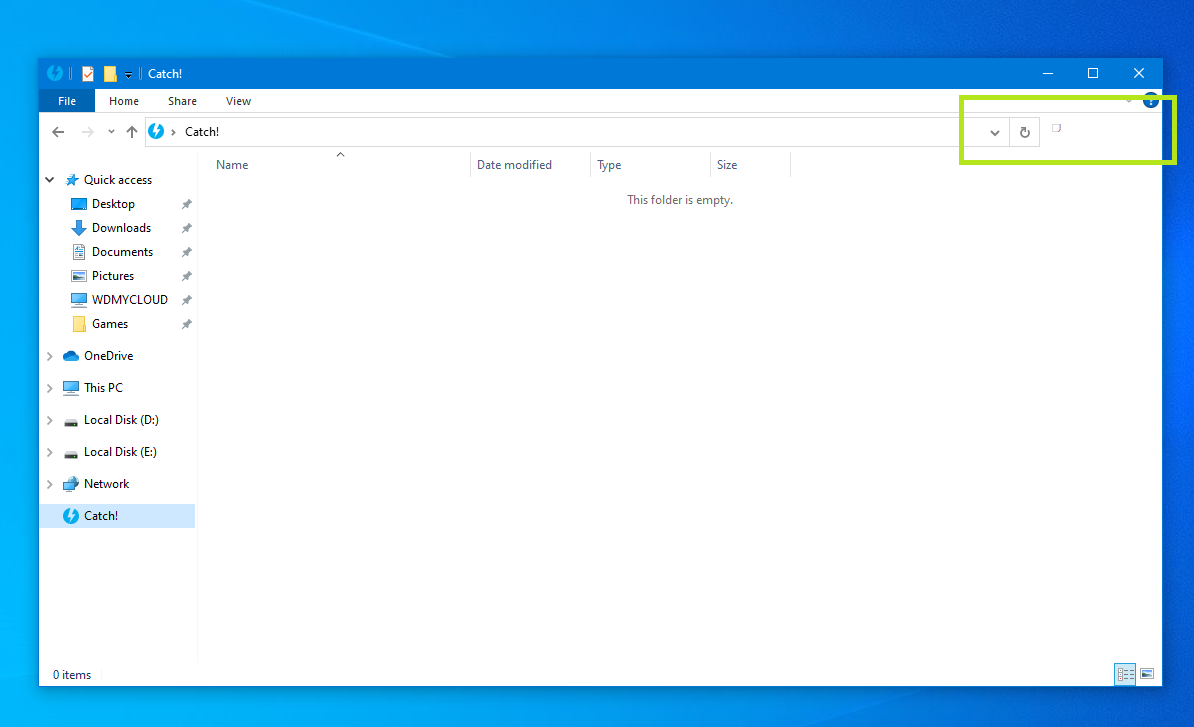Open Explorer help icon

(1150, 100)
